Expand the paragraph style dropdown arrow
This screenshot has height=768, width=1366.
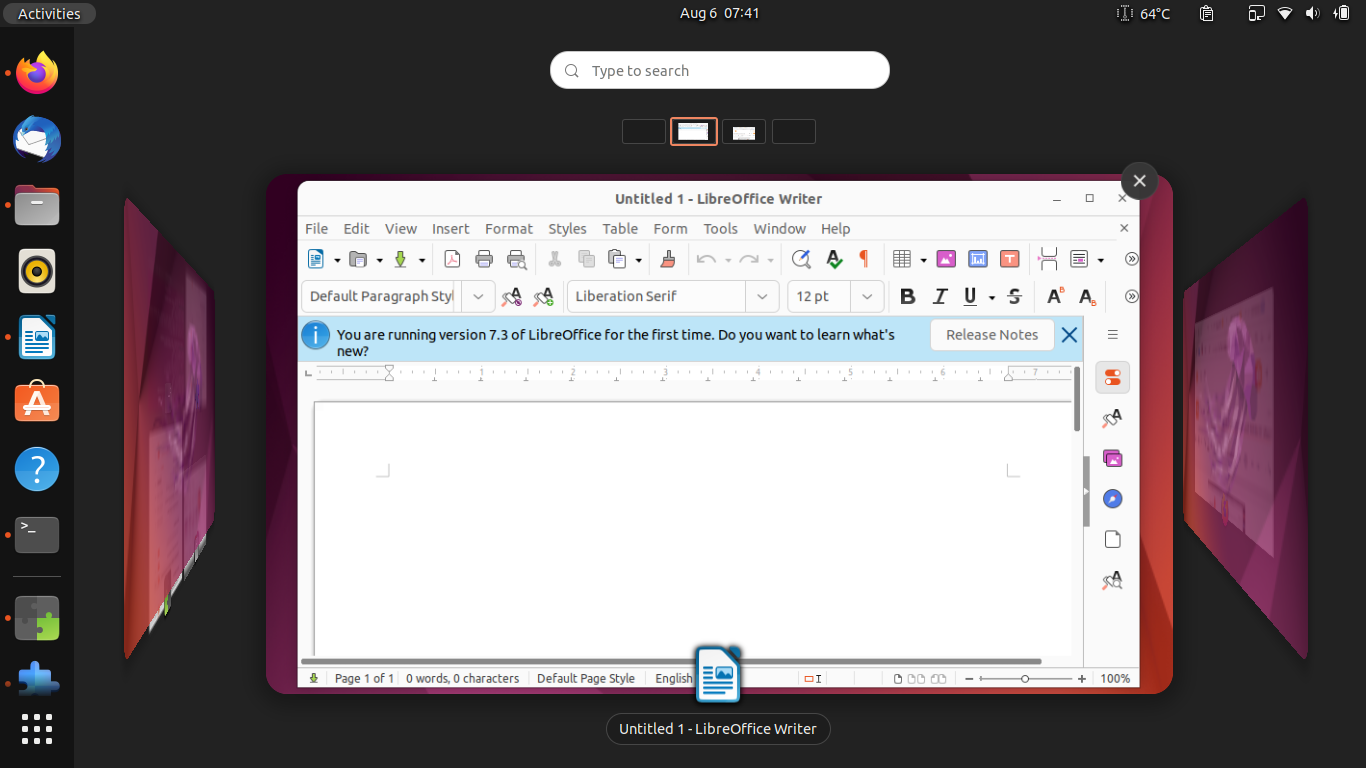[x=478, y=296]
